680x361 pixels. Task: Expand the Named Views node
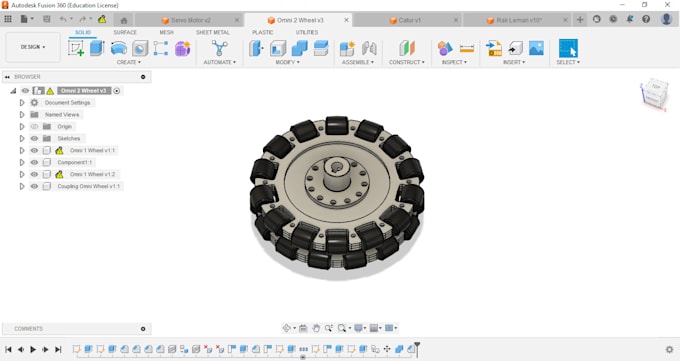pyautogui.click(x=22, y=115)
